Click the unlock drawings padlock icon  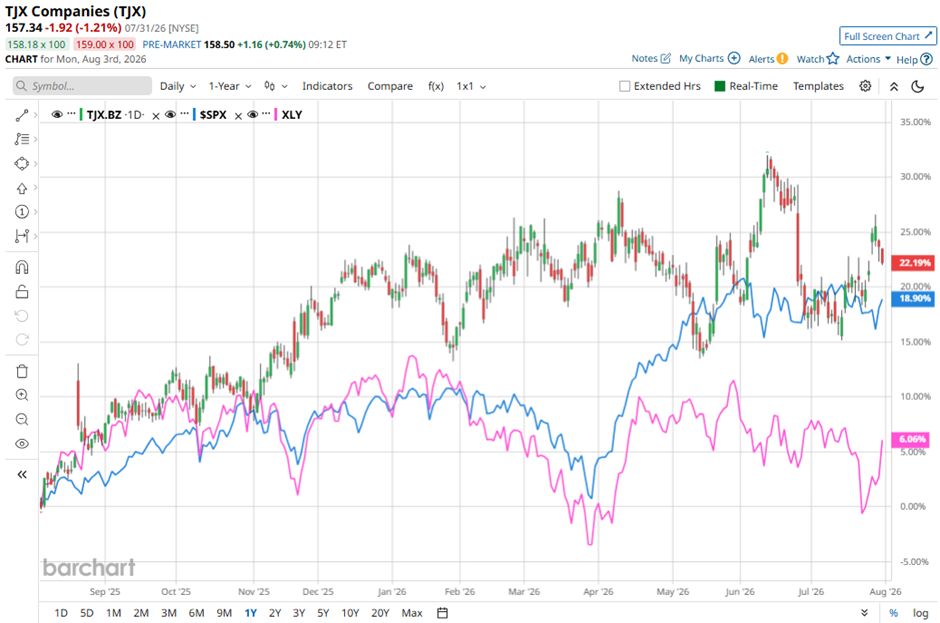pos(22,291)
